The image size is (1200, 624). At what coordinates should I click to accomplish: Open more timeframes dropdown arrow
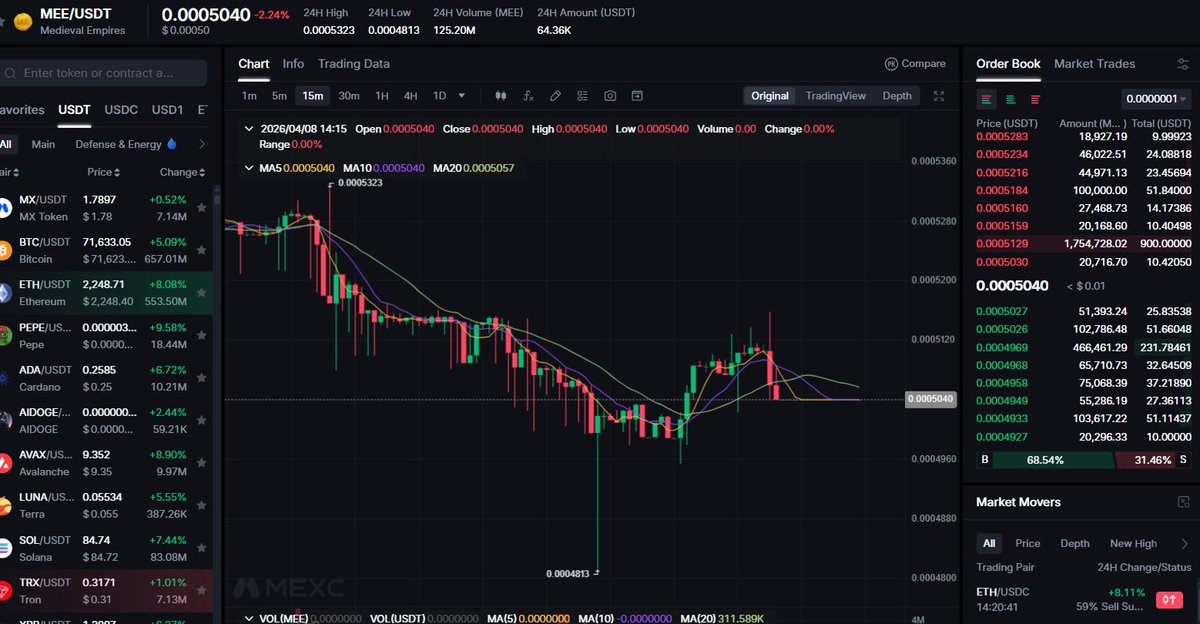[x=462, y=96]
